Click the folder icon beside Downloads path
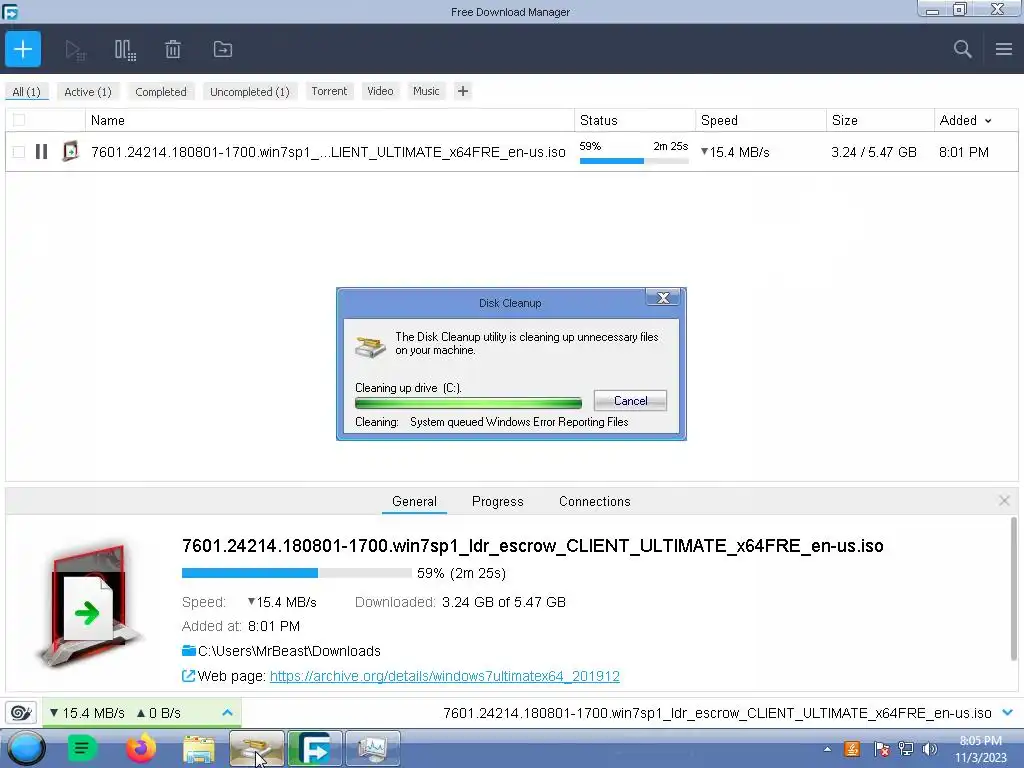Image resolution: width=1024 pixels, height=768 pixels. (x=189, y=650)
